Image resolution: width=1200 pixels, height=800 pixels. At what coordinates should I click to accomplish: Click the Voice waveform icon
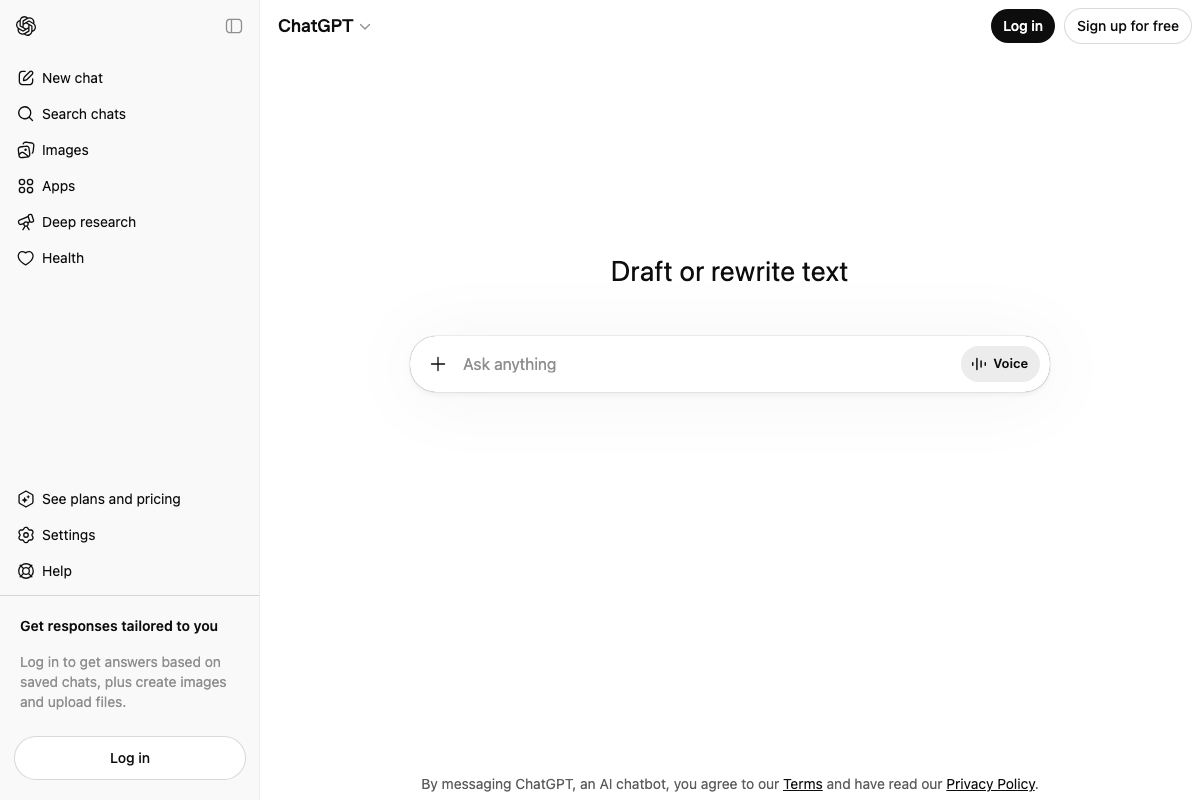tap(979, 364)
